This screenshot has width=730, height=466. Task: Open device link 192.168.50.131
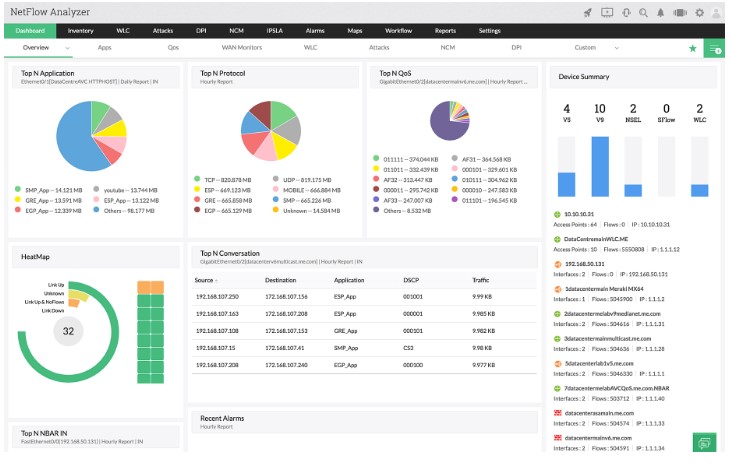[586, 264]
